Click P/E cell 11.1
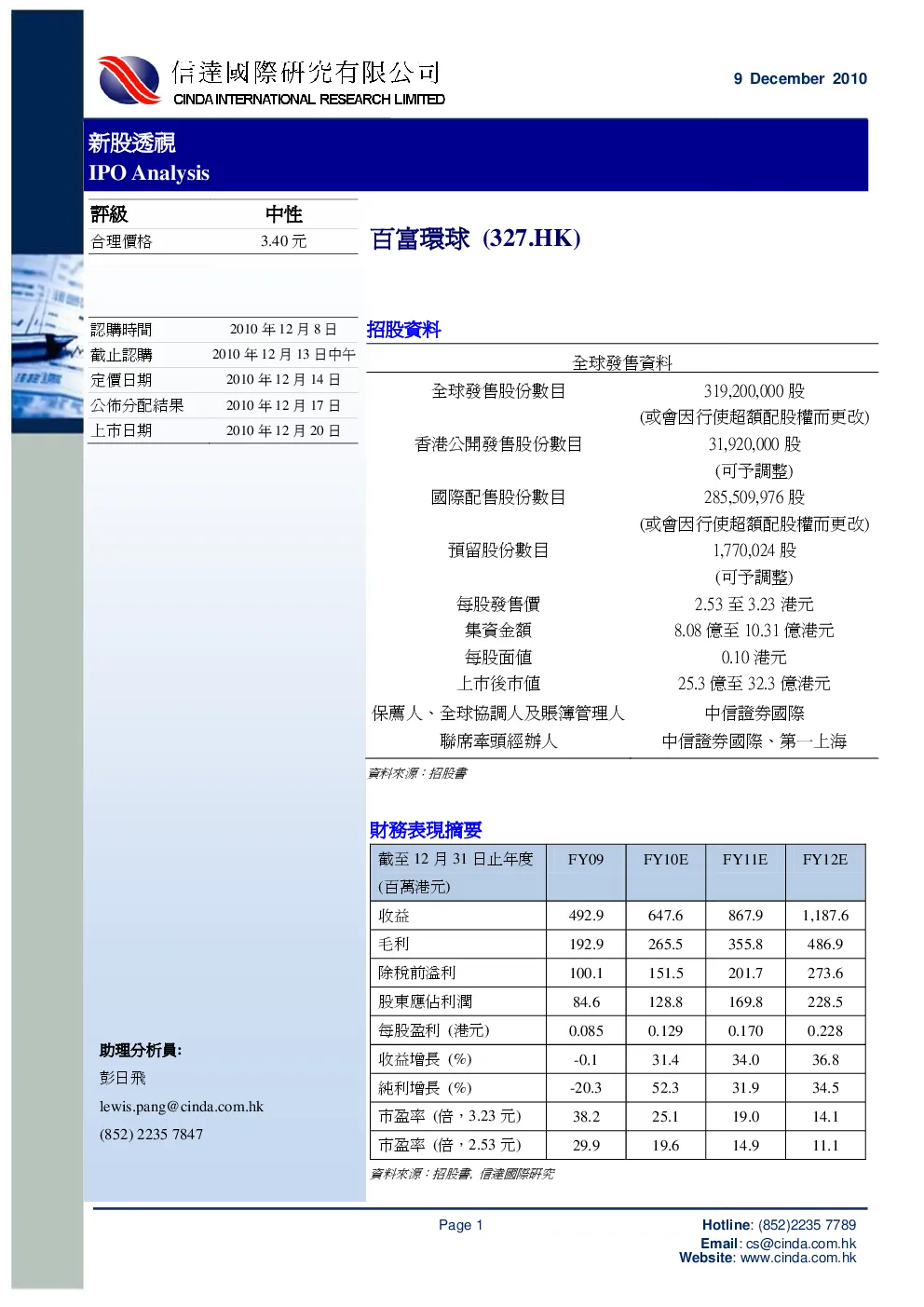This screenshot has width=924, height=1307. (825, 1146)
